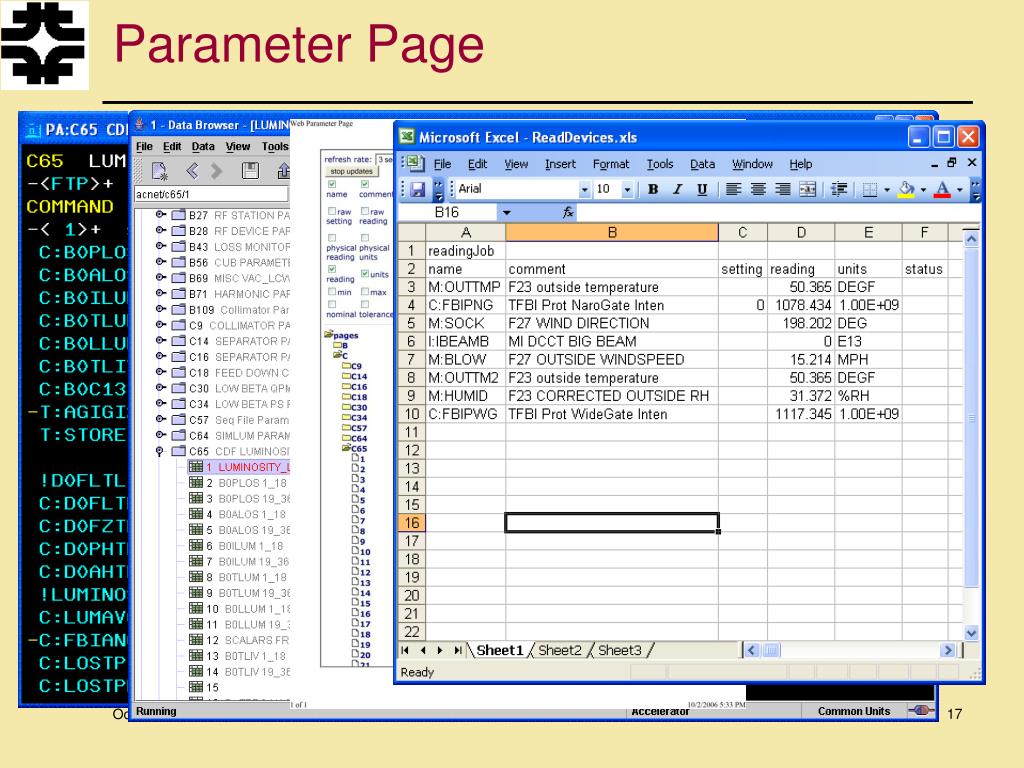Check the physical reading checkbox

tap(332, 238)
